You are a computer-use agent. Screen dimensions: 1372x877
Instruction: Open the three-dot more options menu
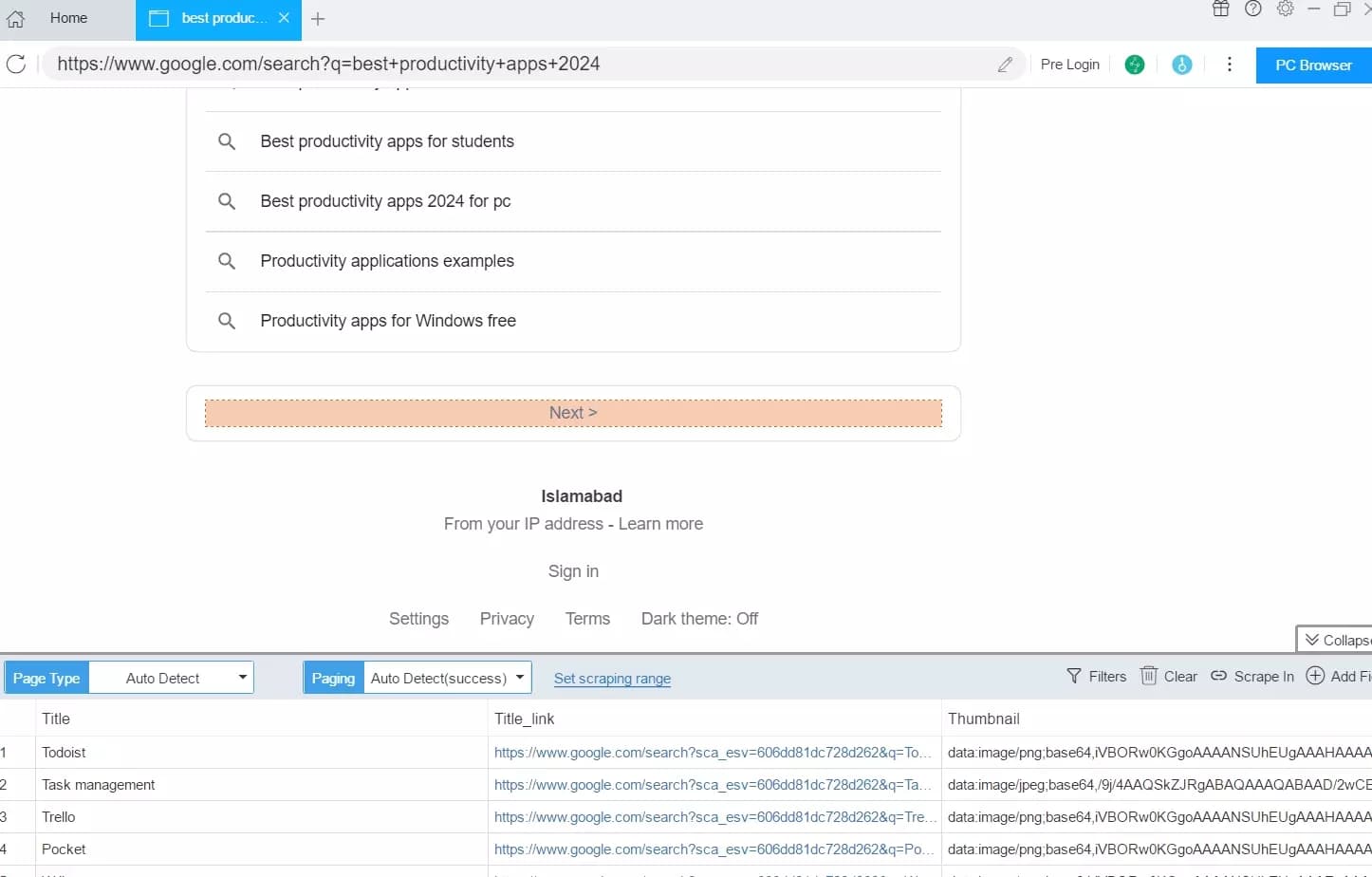pyautogui.click(x=1230, y=65)
